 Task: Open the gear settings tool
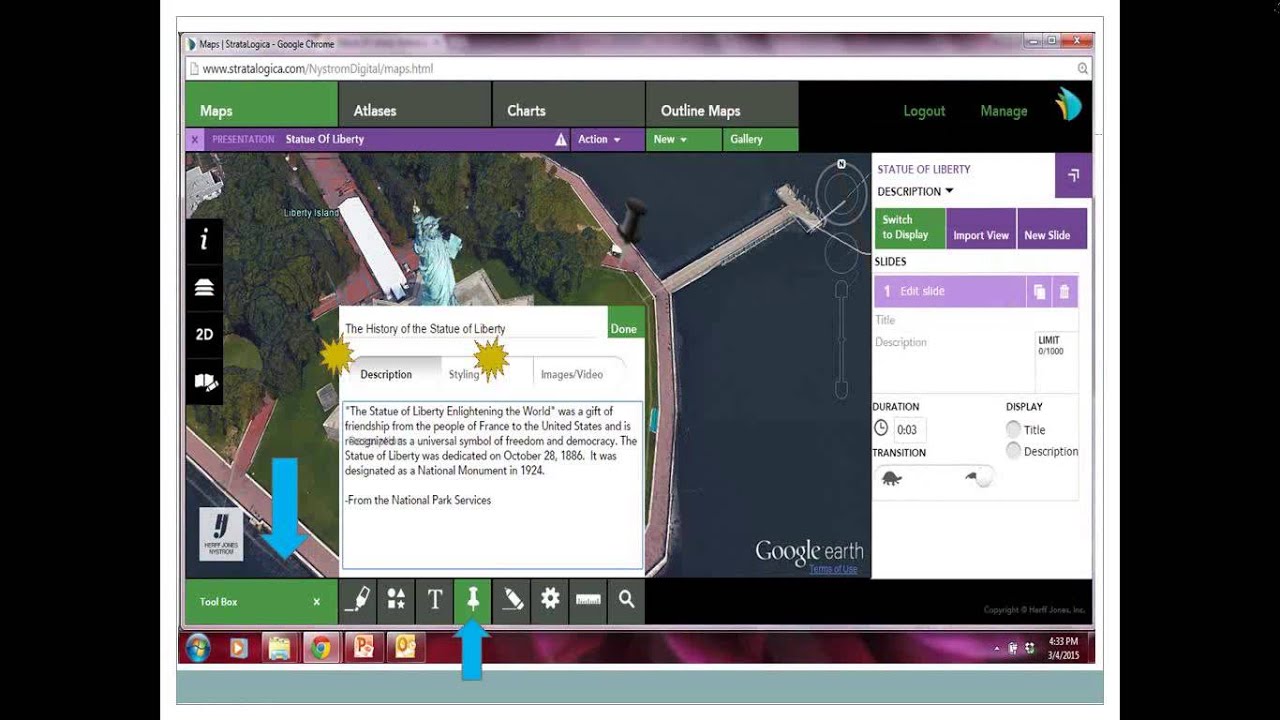click(550, 600)
